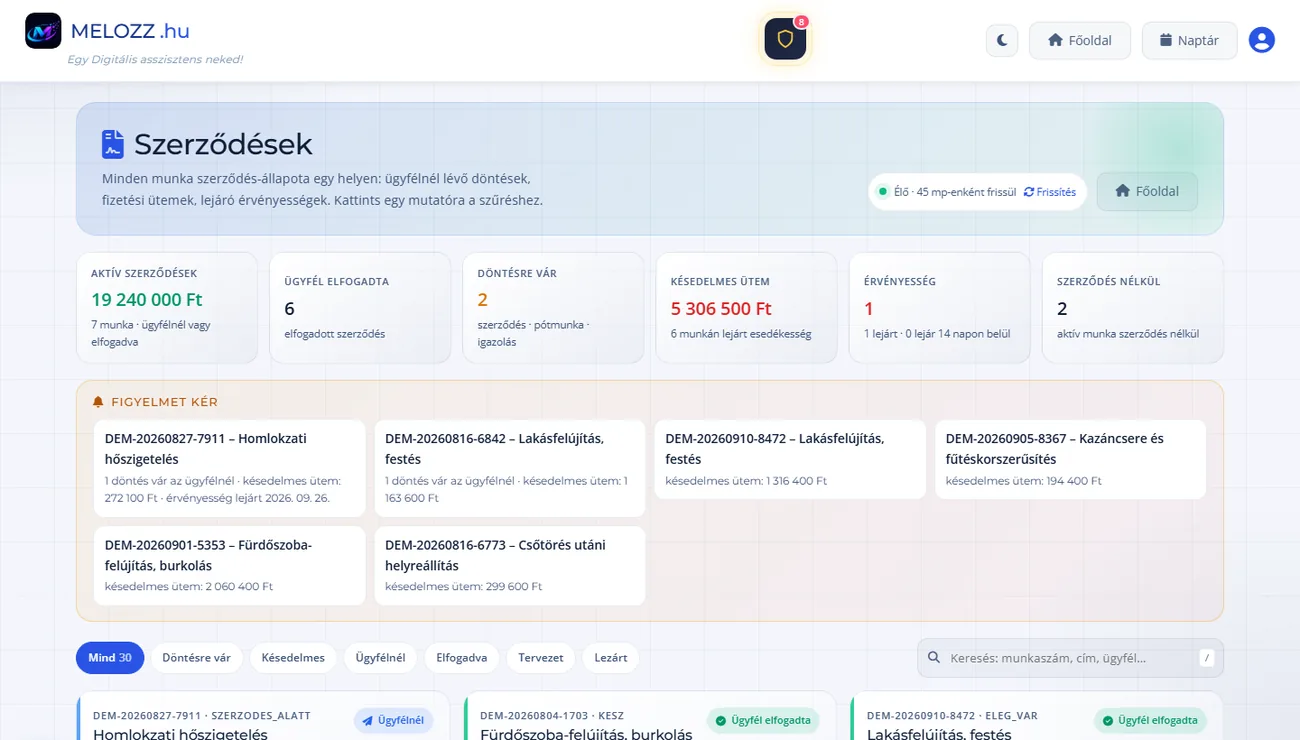Click the magnifier icon in search box

coord(934,658)
